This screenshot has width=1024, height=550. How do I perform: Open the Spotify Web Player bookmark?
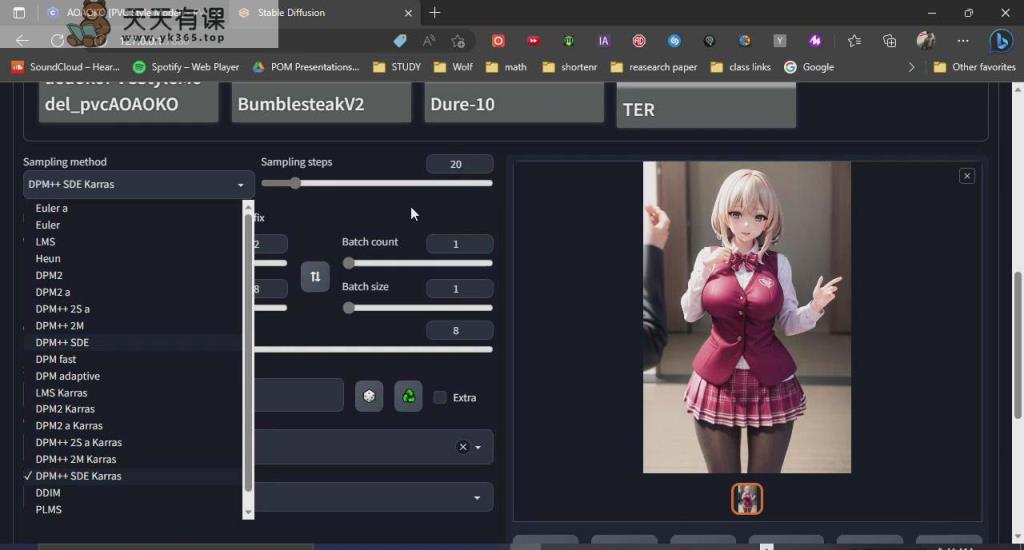(x=186, y=67)
